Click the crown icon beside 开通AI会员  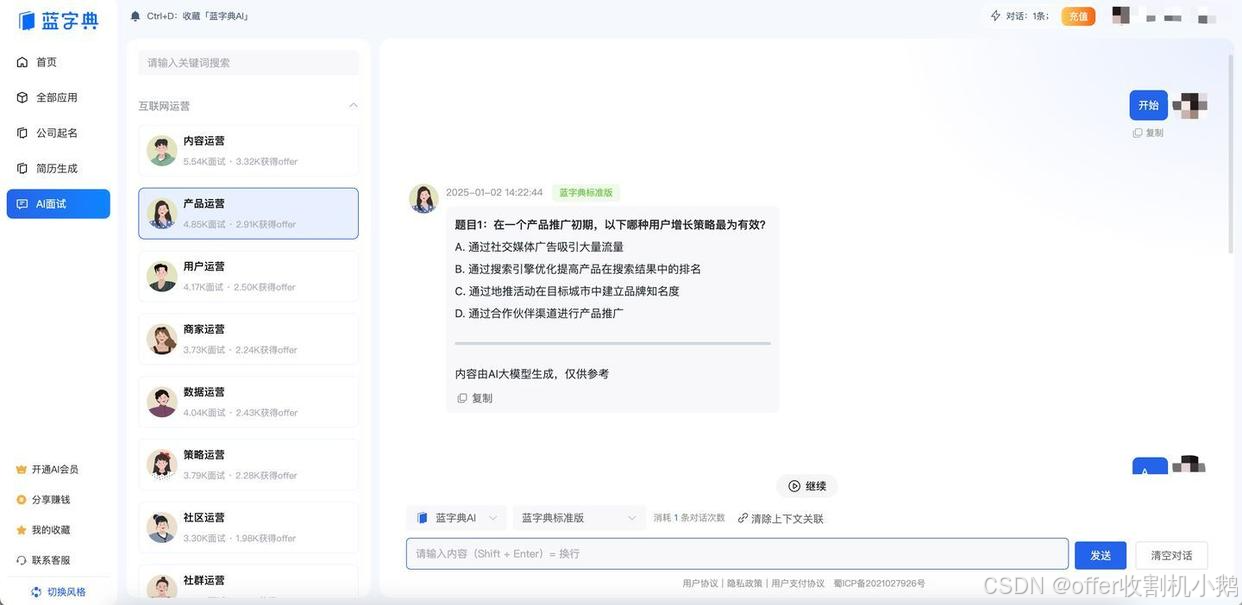(21, 469)
